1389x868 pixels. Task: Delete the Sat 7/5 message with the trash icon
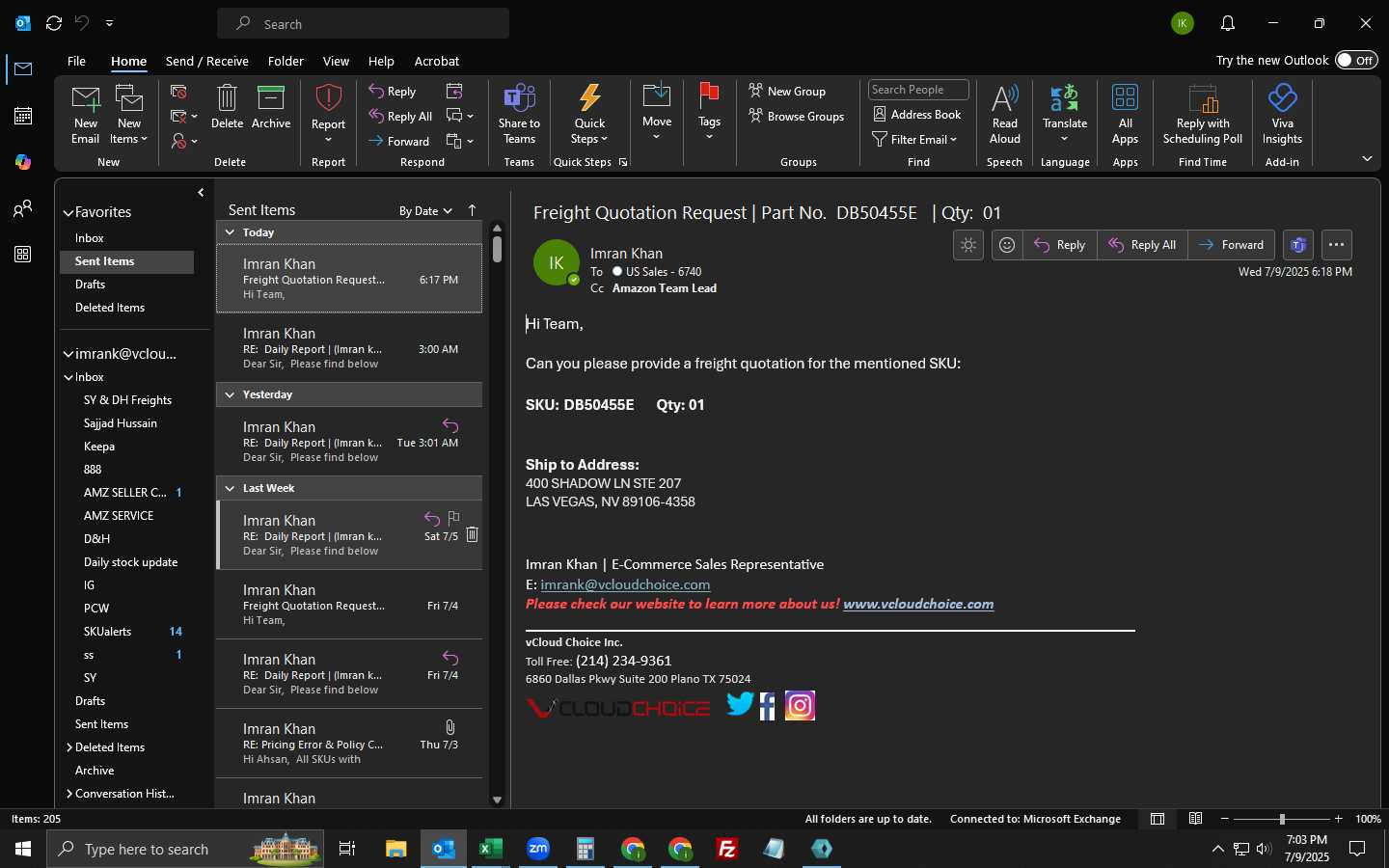472,535
